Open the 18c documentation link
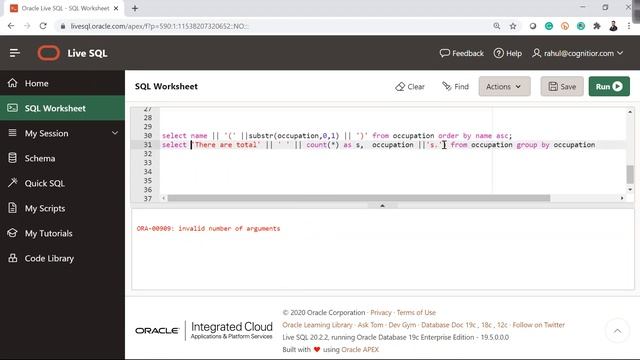Viewport: 640px width, 360px height. 486,325
